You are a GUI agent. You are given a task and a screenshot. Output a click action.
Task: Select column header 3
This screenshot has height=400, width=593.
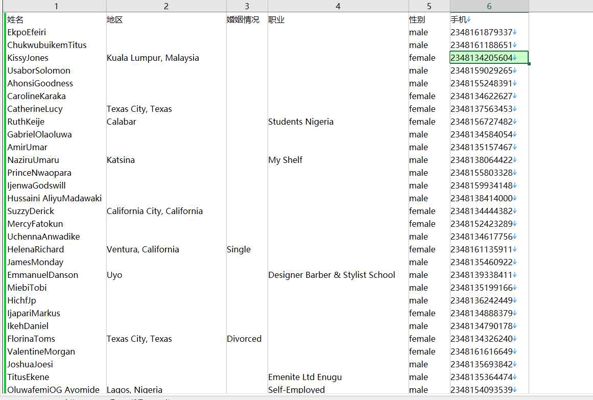tap(247, 6)
